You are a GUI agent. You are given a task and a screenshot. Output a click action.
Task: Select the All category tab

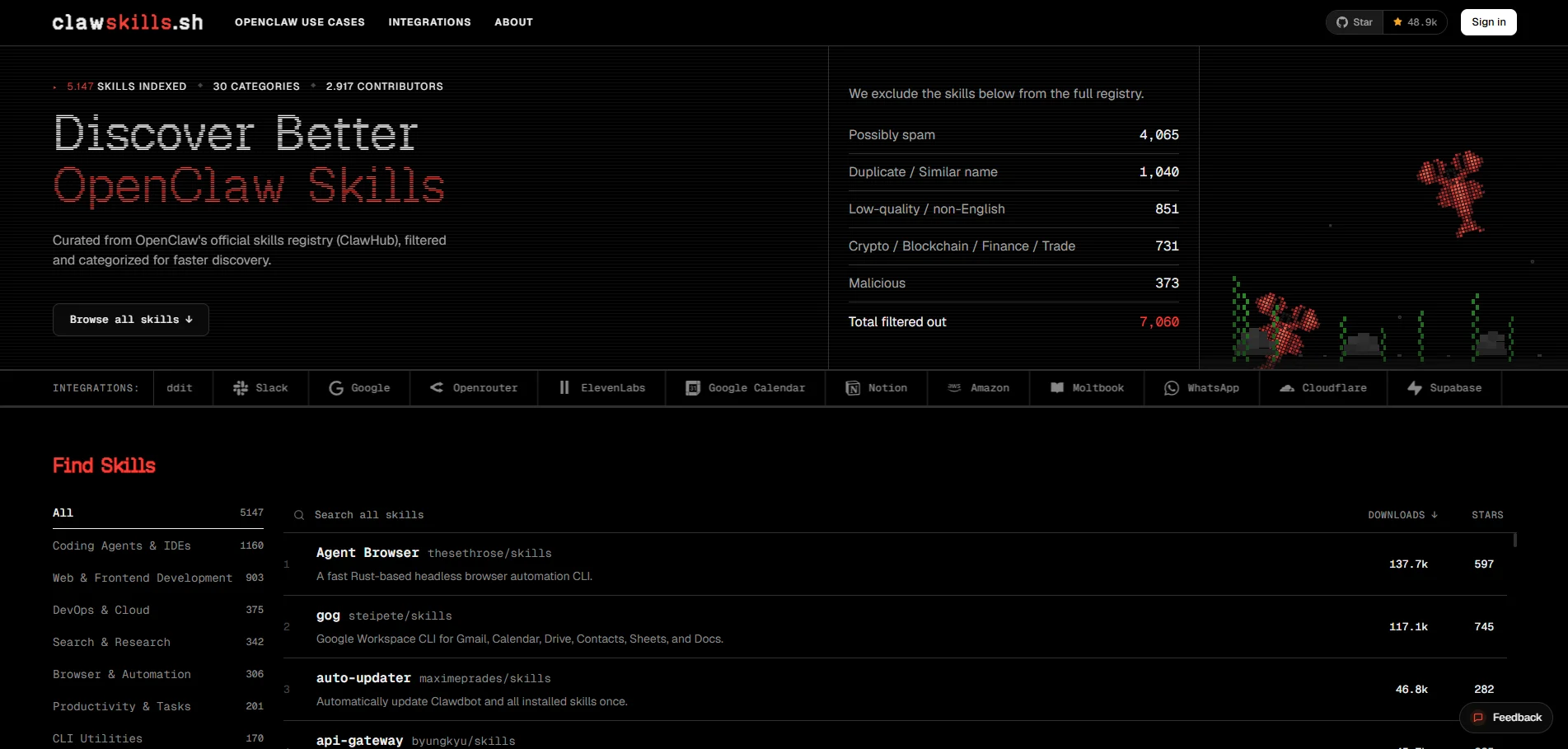[158, 513]
